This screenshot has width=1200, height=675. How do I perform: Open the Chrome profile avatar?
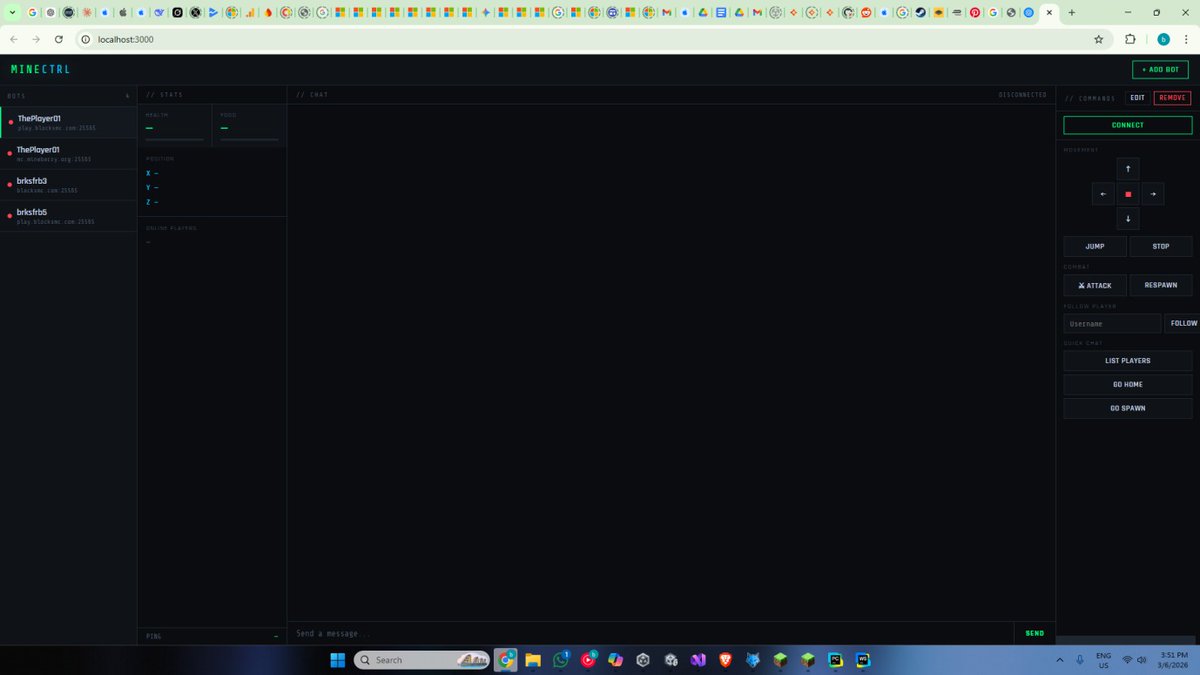1163,39
